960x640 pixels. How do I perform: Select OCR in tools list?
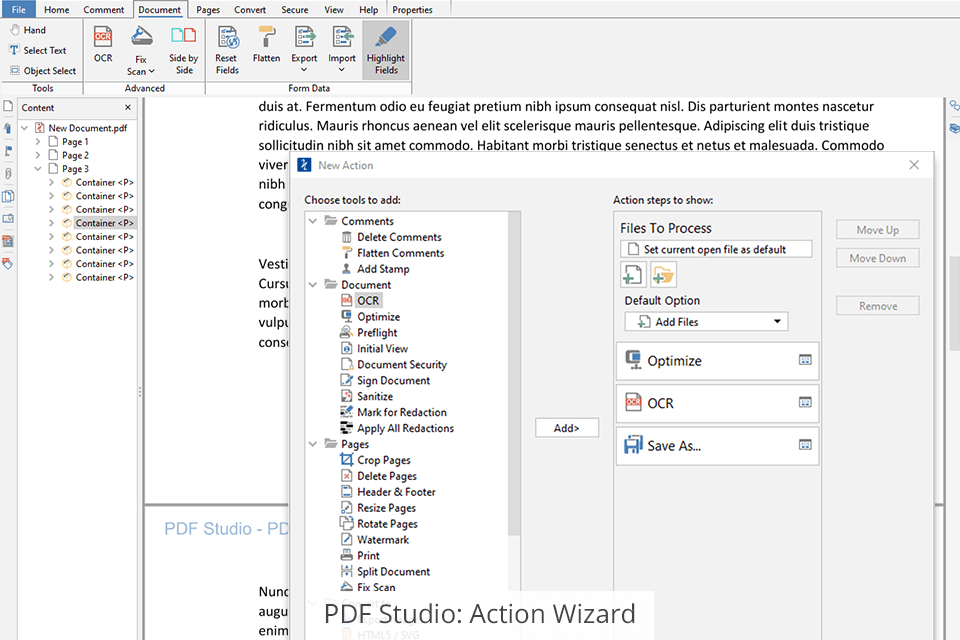click(361, 301)
